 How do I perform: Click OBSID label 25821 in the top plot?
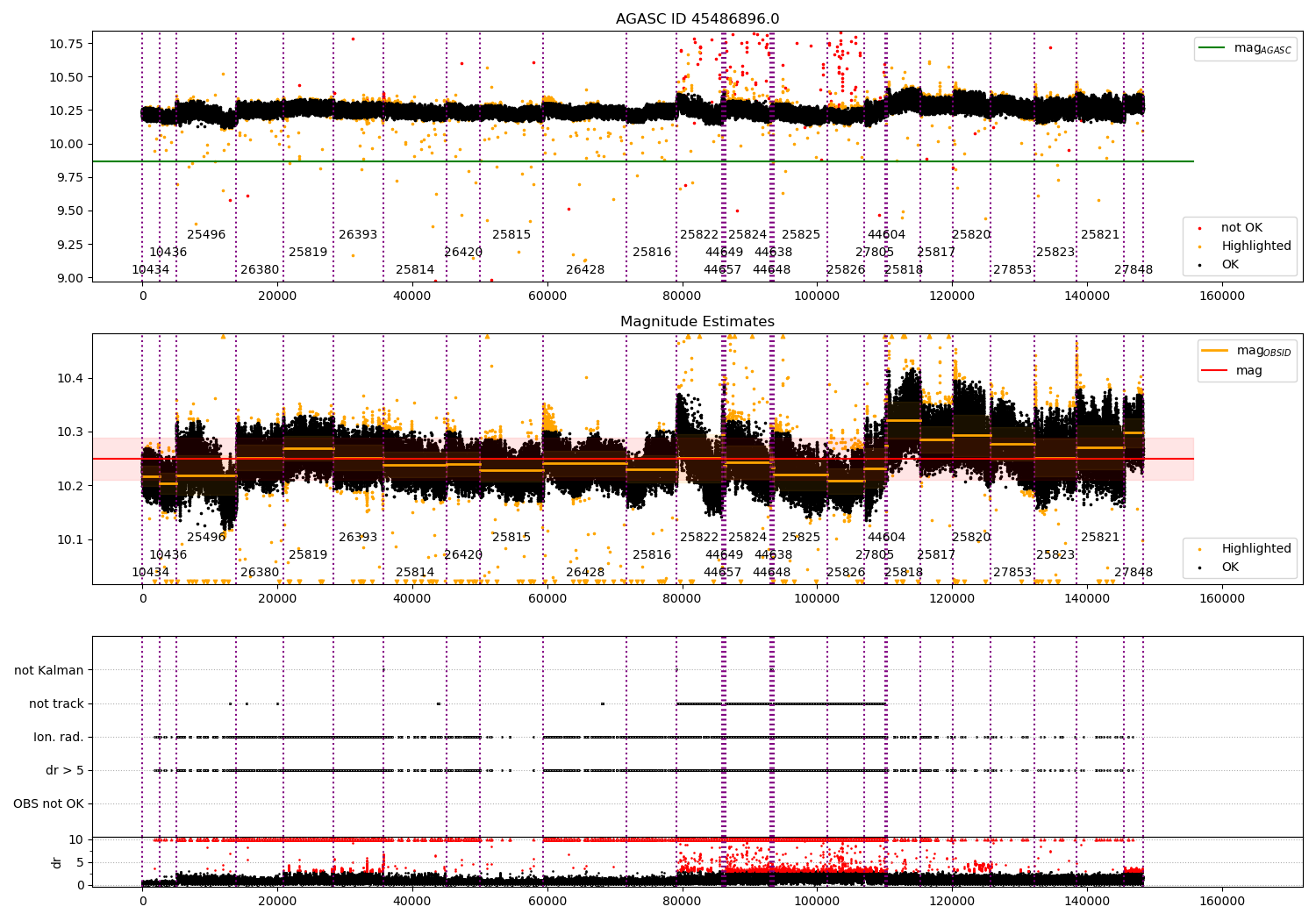(x=1100, y=235)
